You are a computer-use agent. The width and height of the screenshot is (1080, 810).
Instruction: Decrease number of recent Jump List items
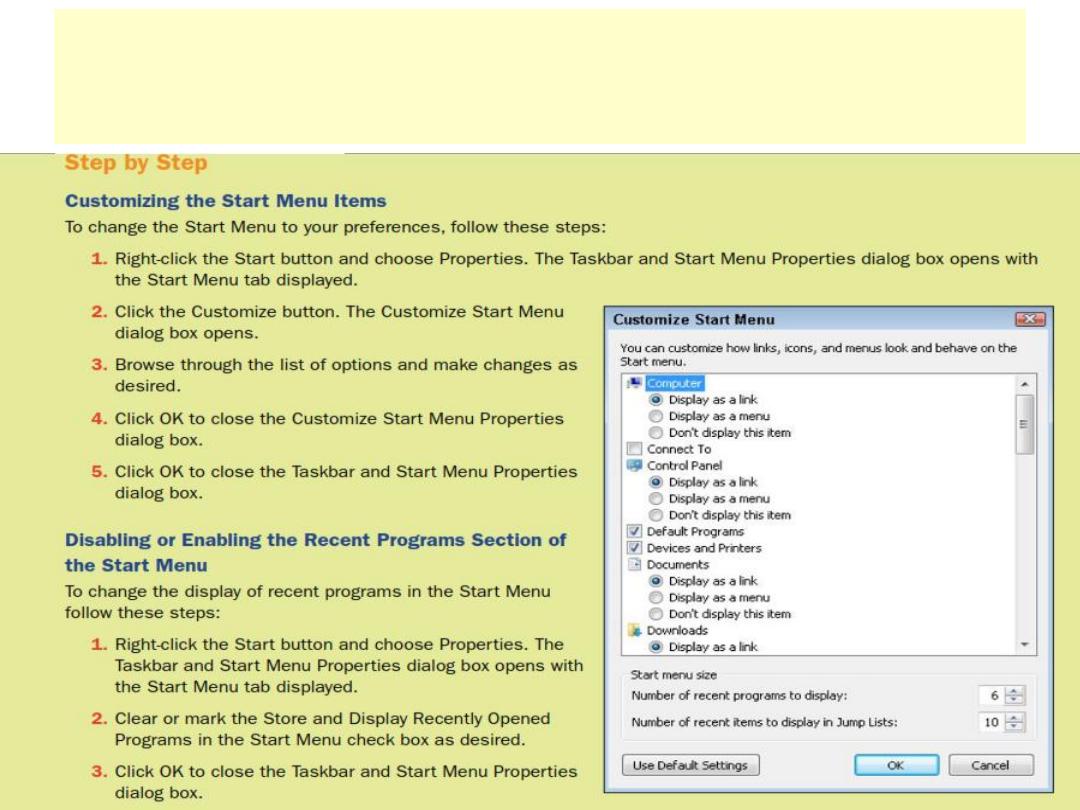tap(1015, 727)
